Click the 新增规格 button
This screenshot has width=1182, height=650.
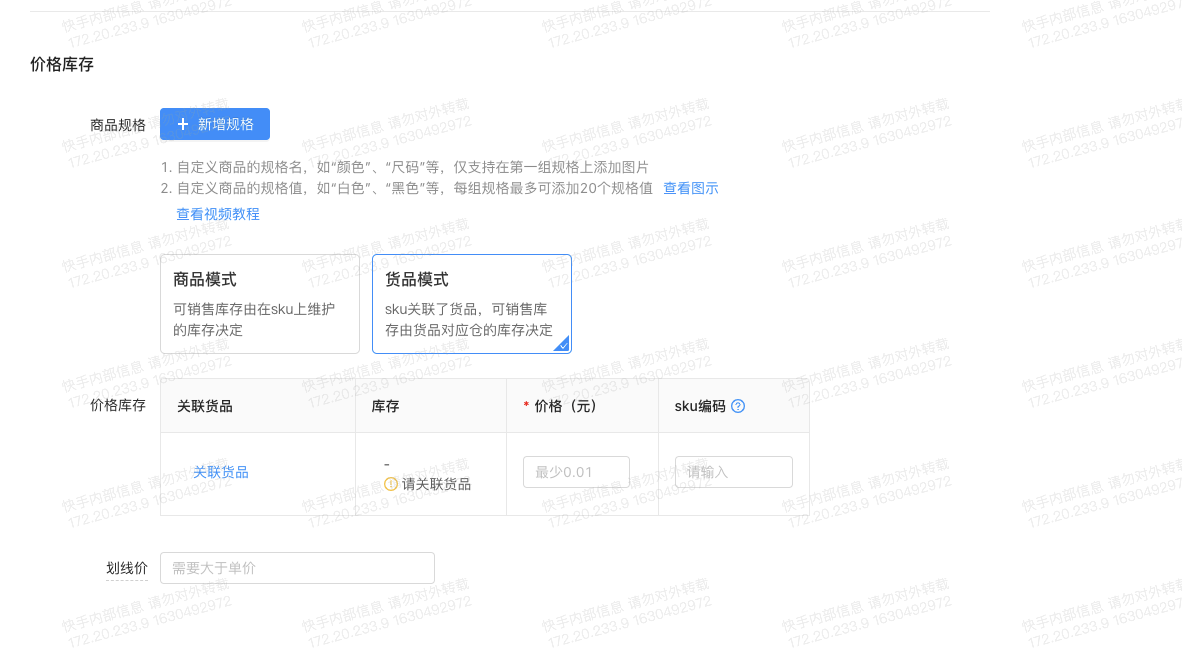[x=215, y=124]
